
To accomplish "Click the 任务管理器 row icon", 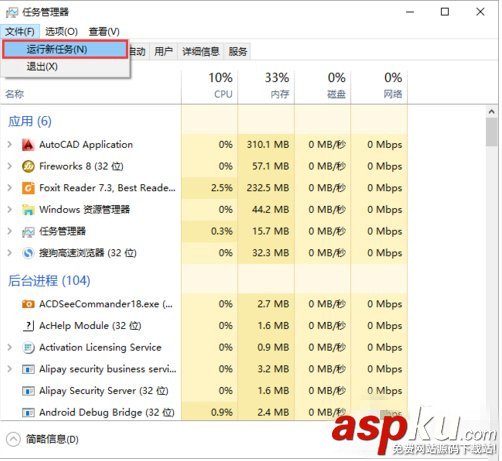I will point(28,232).
